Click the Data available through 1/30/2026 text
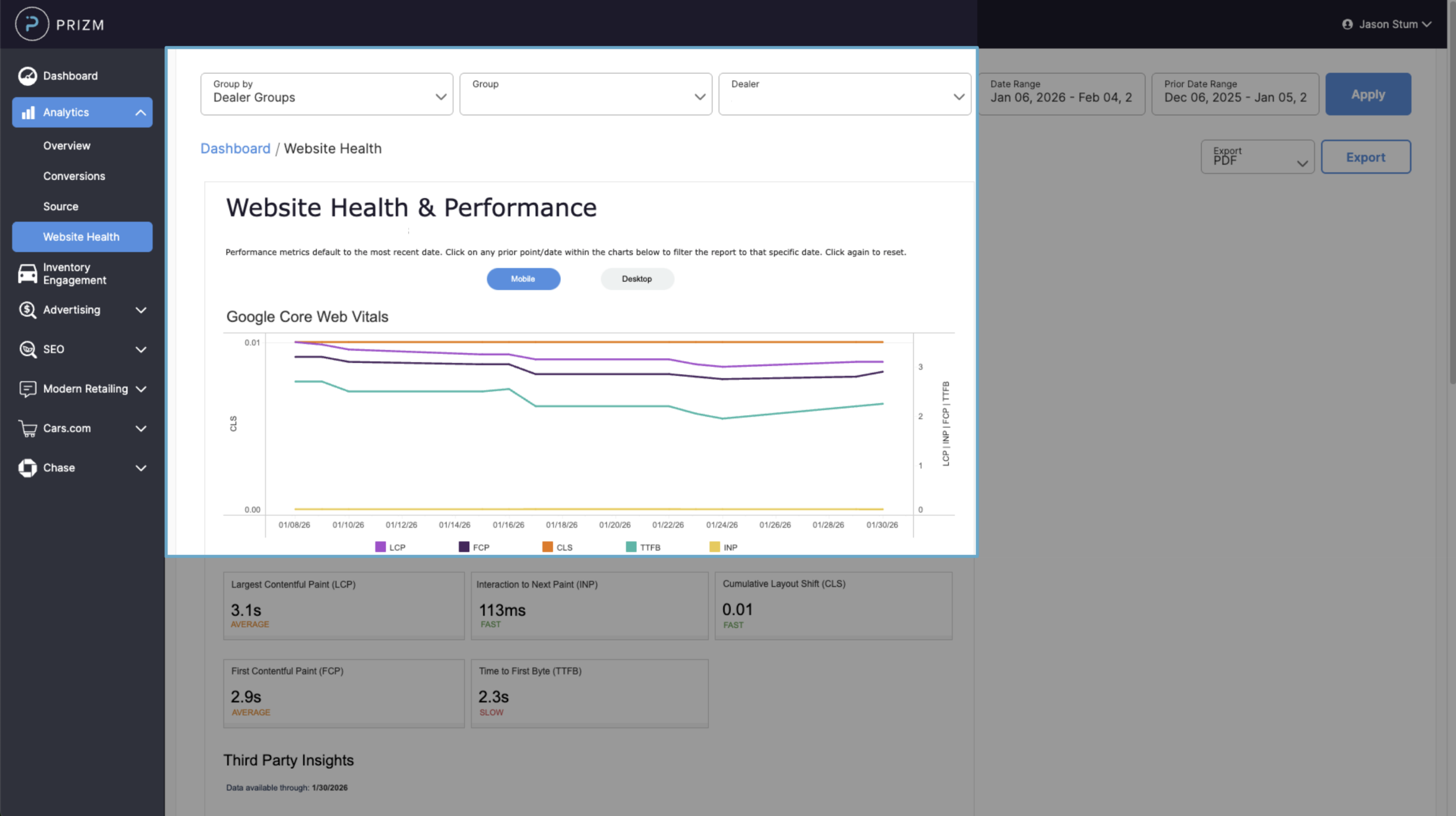Screen dimensions: 1456x816 coord(287,788)
